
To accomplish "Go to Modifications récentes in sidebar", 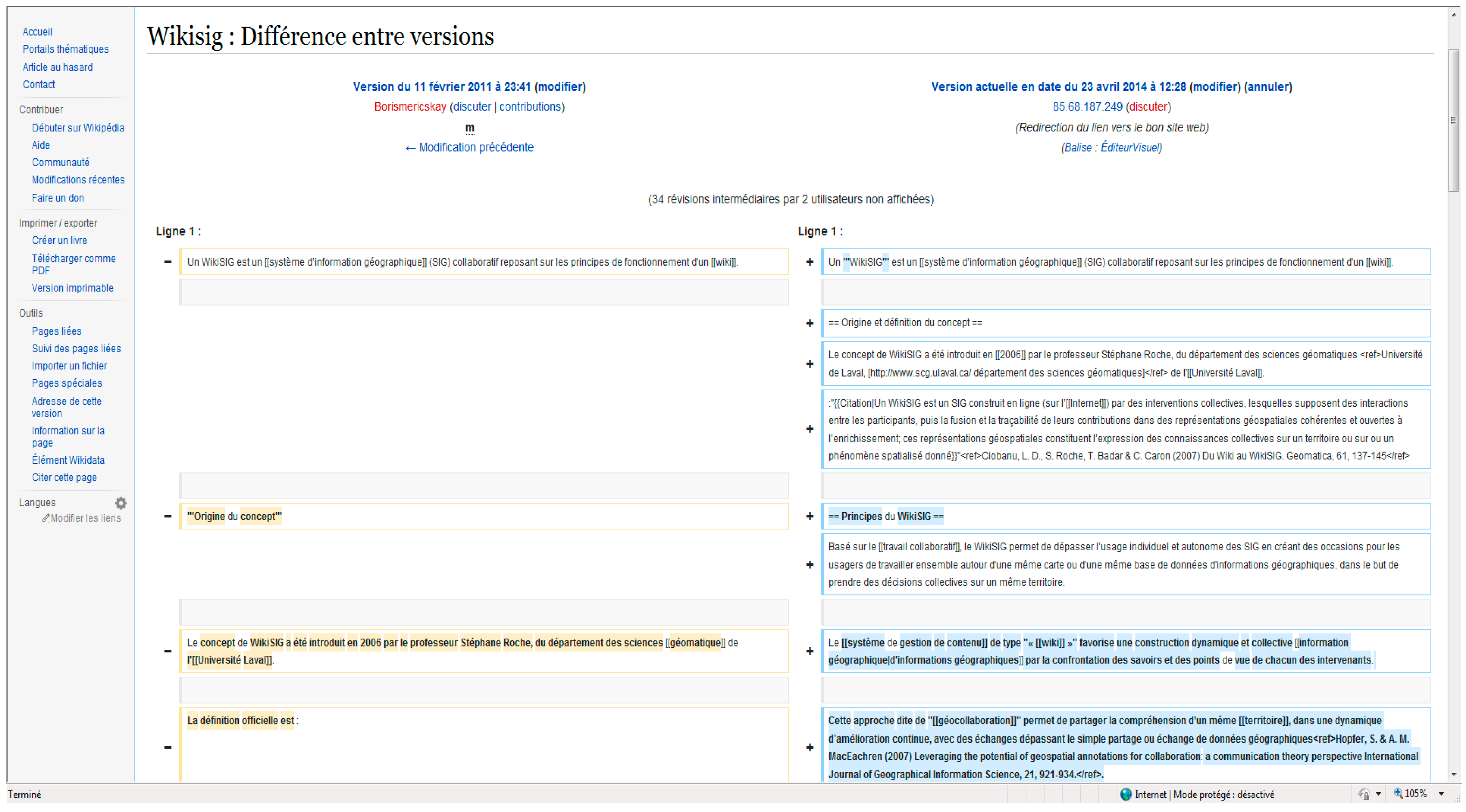I will point(78,180).
